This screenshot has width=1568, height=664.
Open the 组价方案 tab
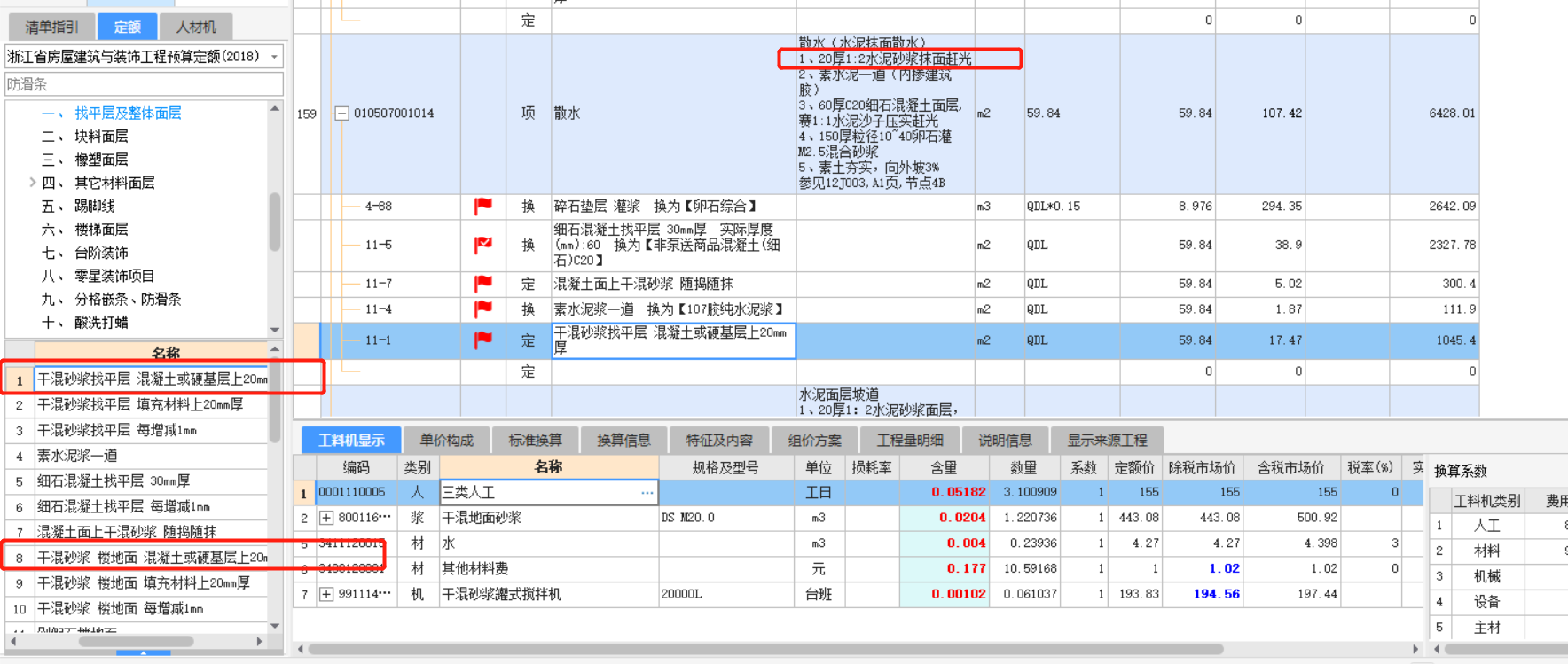[x=815, y=441]
